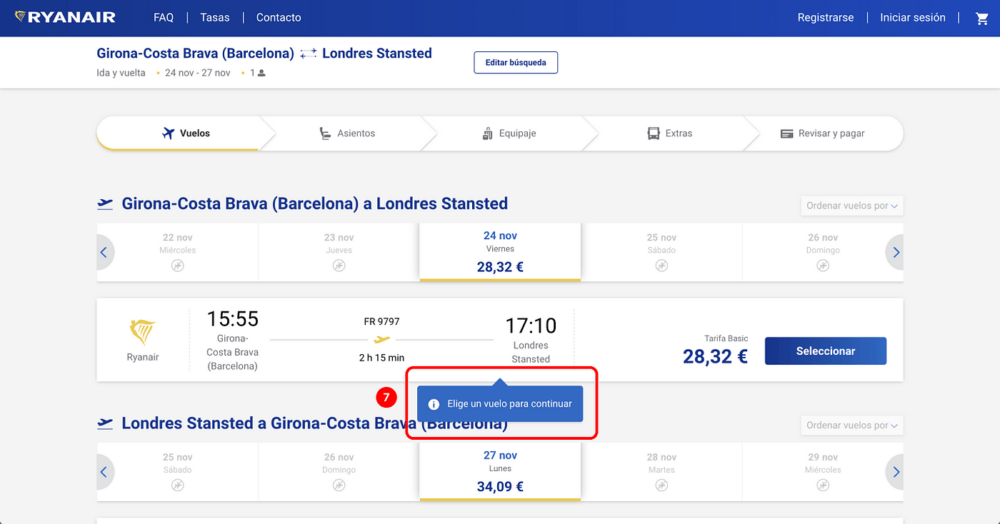Viewport: 1000px width, 524px height.
Task: Click the departing plane icon by outbound heading
Action: point(105,204)
